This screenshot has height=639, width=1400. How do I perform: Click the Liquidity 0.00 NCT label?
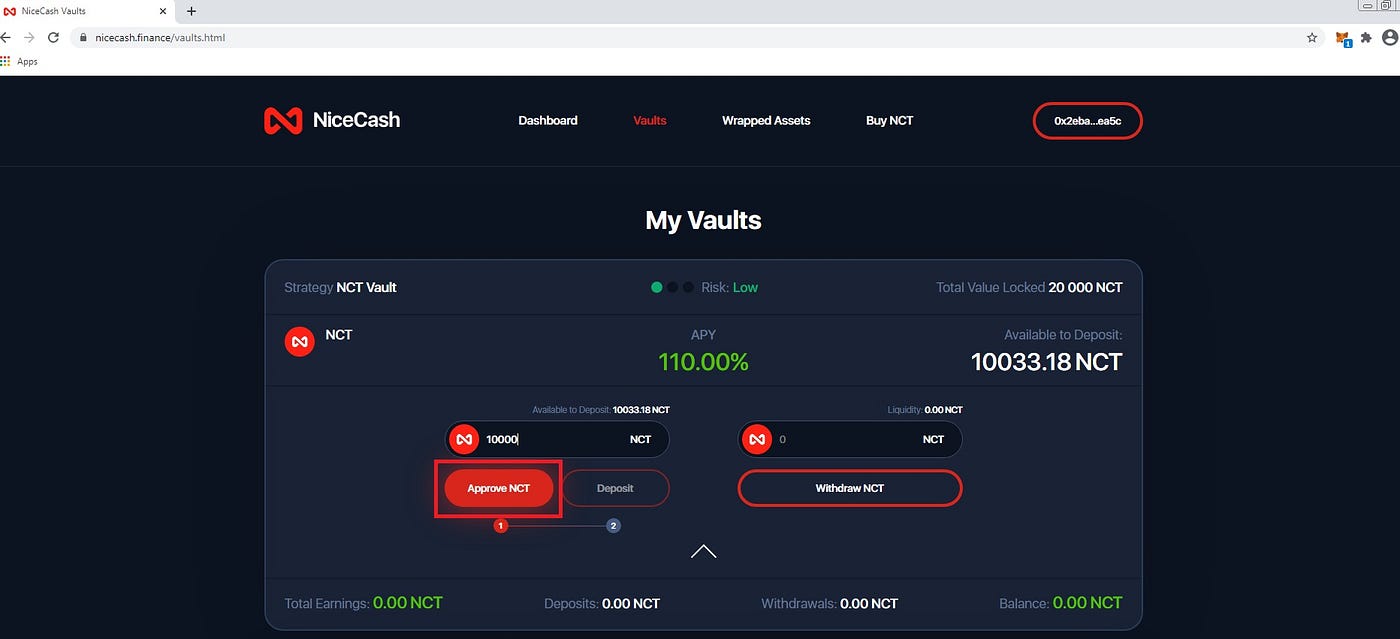(x=925, y=410)
